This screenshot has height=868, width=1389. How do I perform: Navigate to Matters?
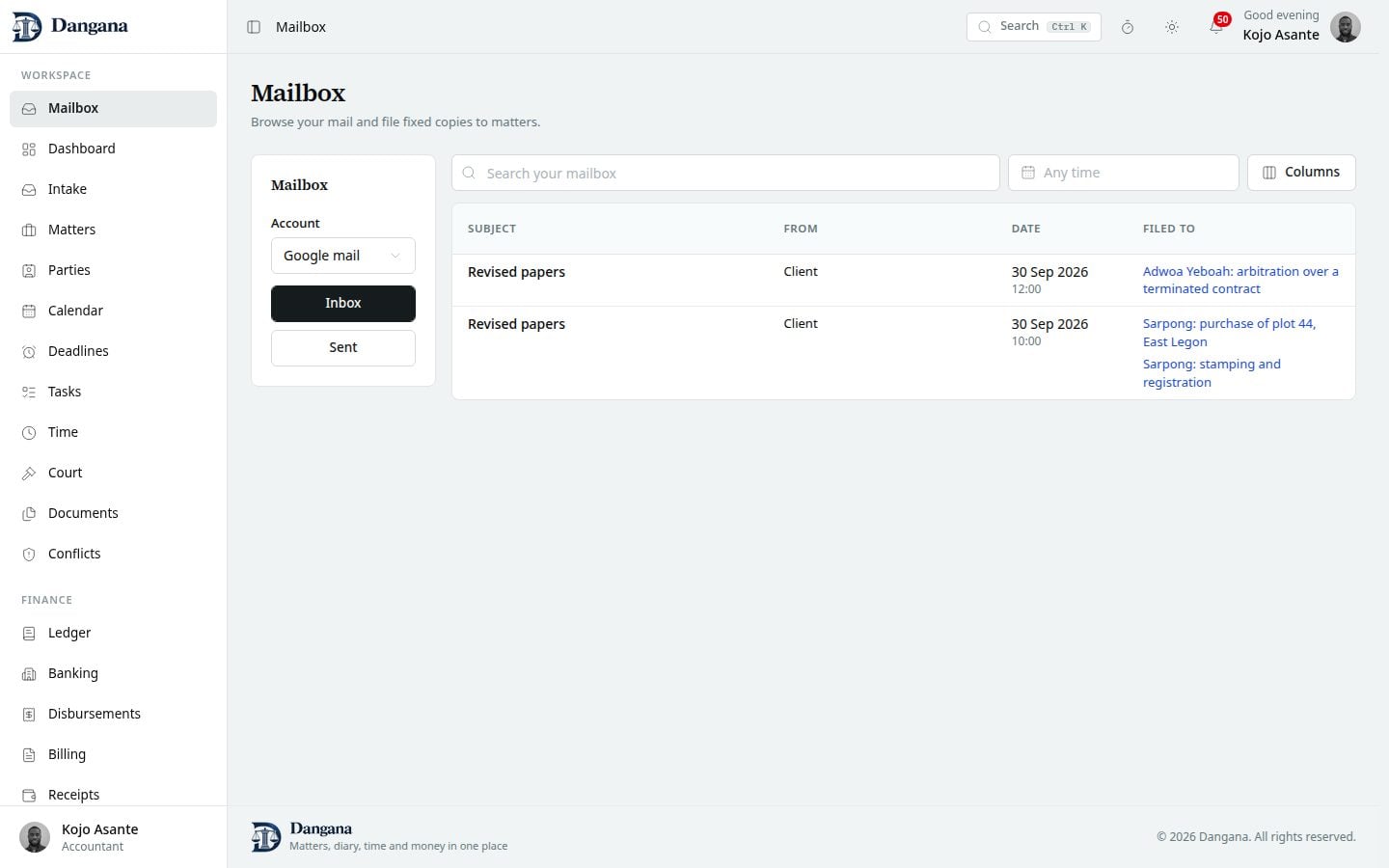coord(113,231)
